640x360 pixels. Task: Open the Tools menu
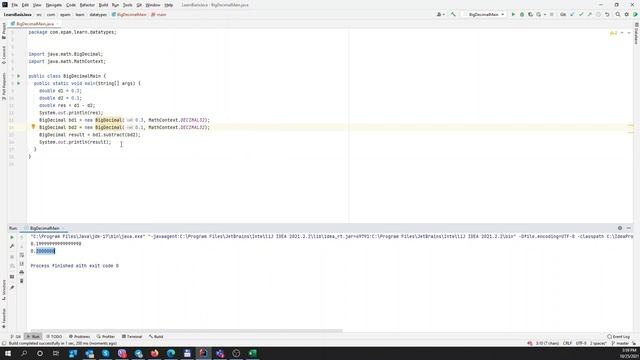click(127, 5)
